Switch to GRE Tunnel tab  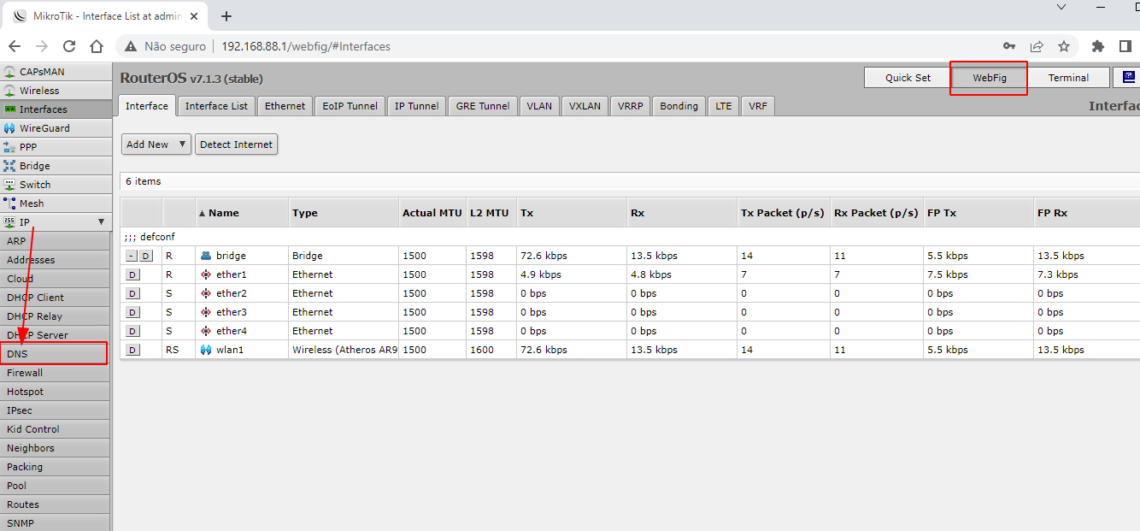pos(483,105)
